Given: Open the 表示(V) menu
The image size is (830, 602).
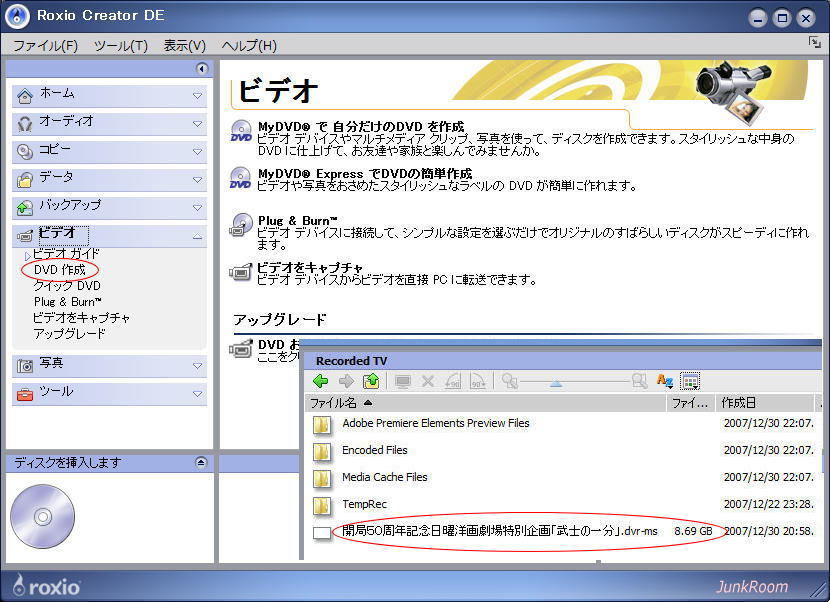Looking at the screenshot, I should [184, 46].
